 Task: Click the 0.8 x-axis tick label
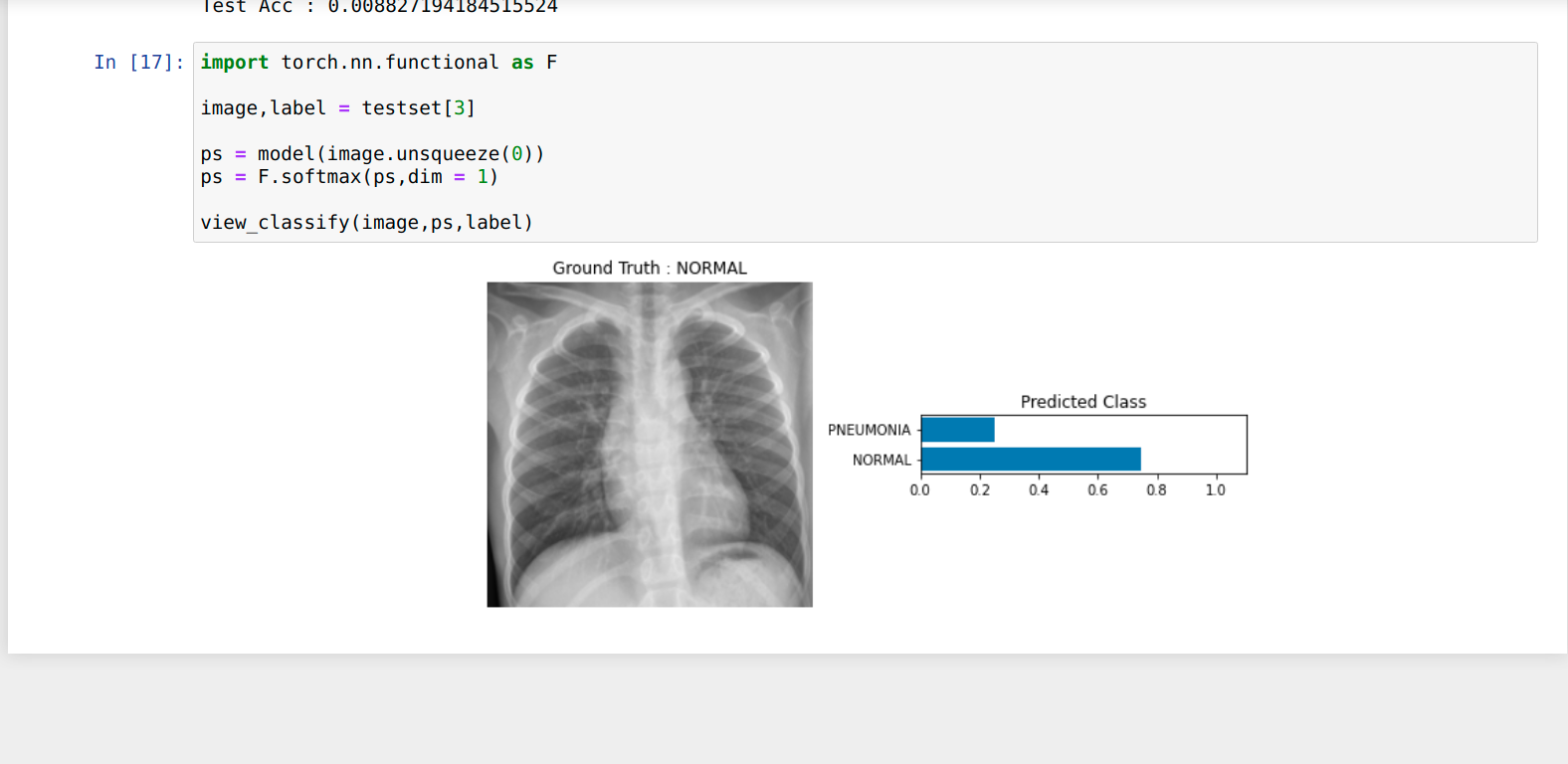point(1156,490)
